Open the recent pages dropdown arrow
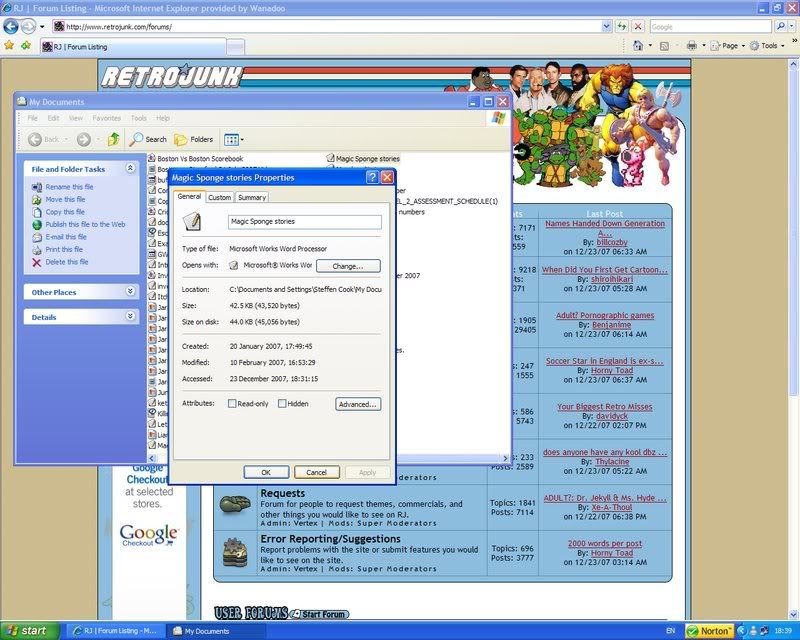 point(42,27)
